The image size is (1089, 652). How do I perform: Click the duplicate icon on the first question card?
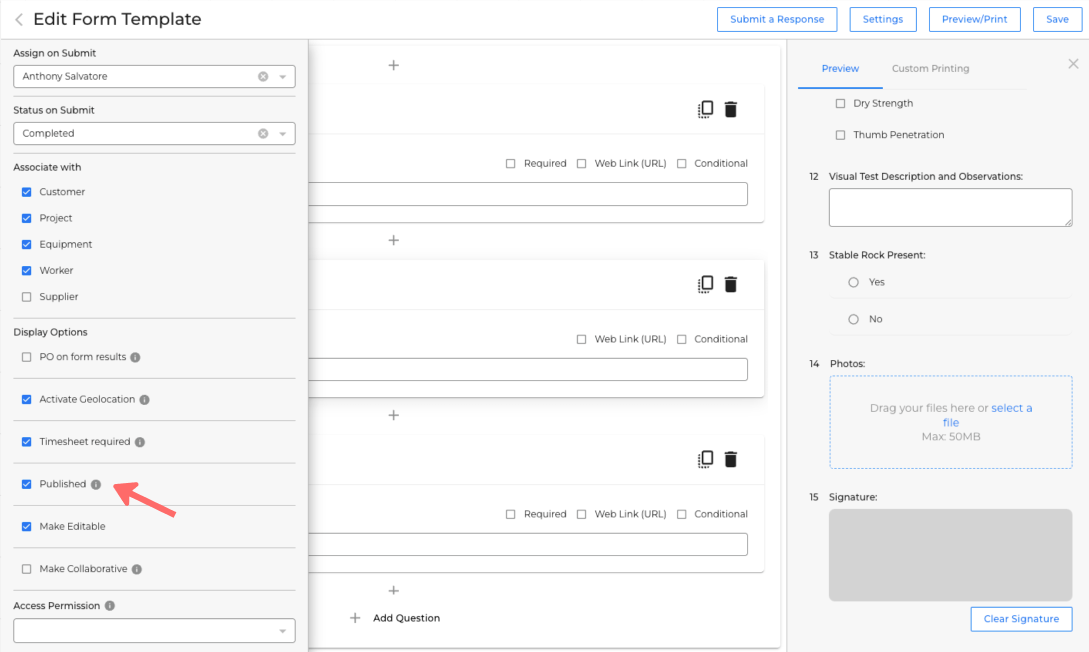tap(706, 110)
